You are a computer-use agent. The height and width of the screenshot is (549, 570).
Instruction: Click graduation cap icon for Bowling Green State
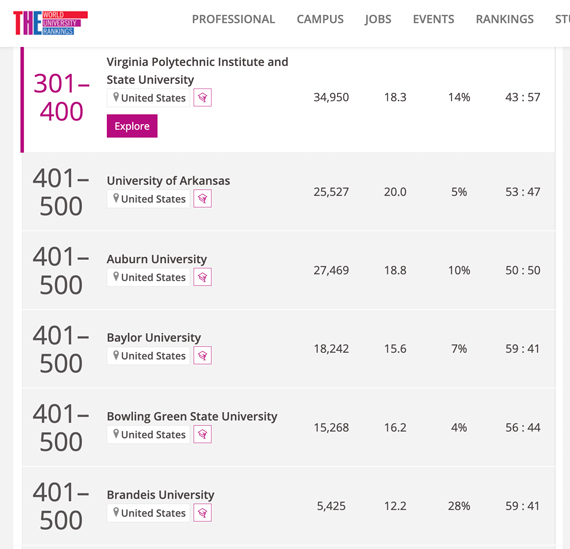(202, 434)
